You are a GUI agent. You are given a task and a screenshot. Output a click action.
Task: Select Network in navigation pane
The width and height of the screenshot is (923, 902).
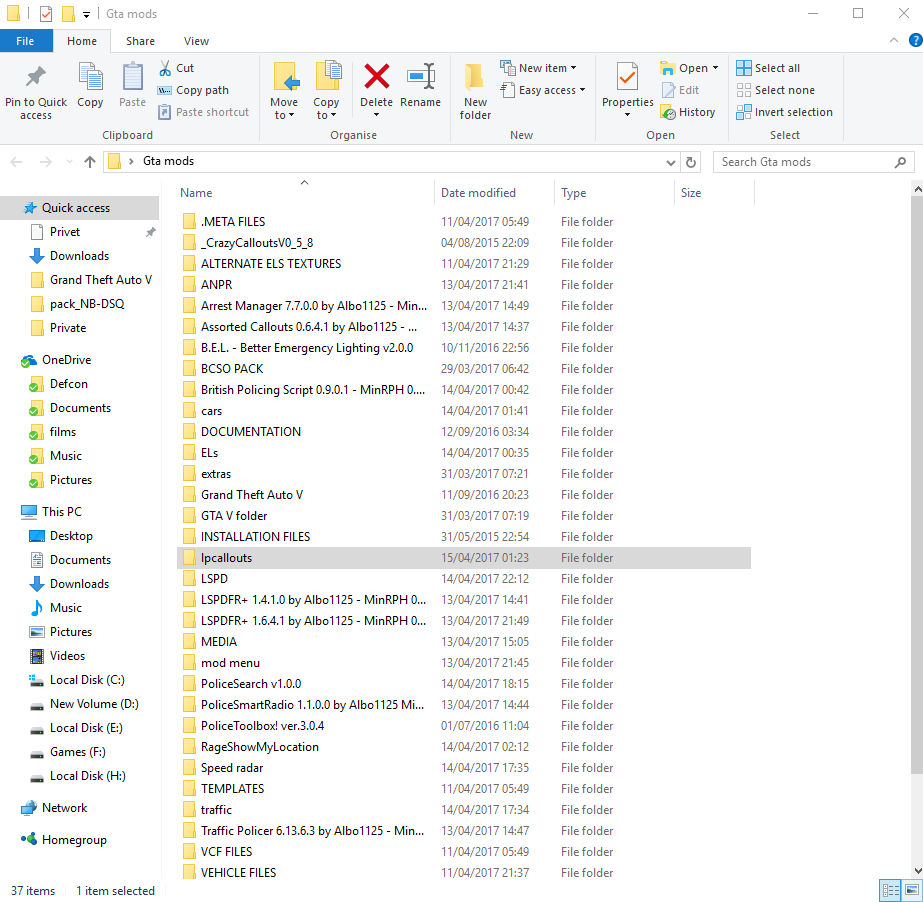click(x=65, y=808)
